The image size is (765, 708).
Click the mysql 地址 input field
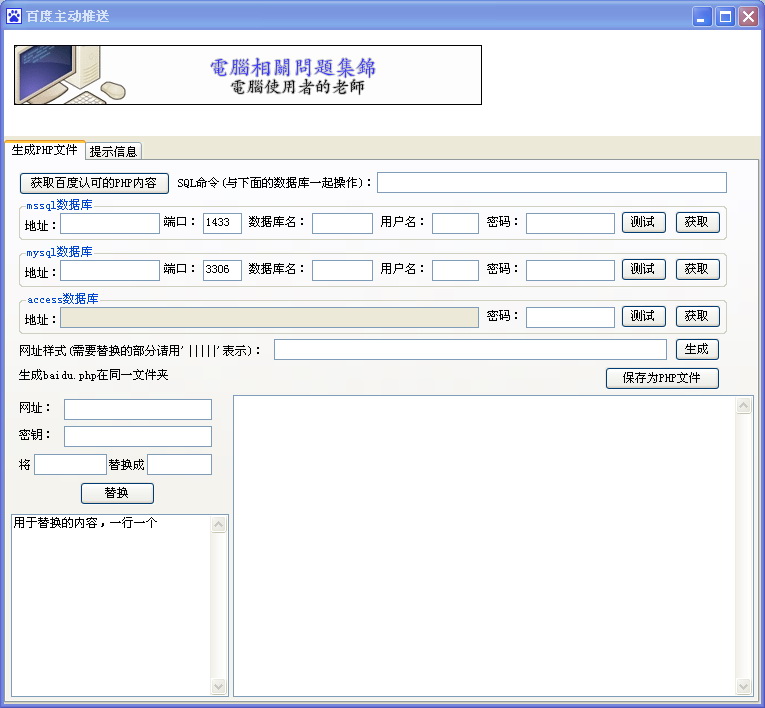click(110, 270)
